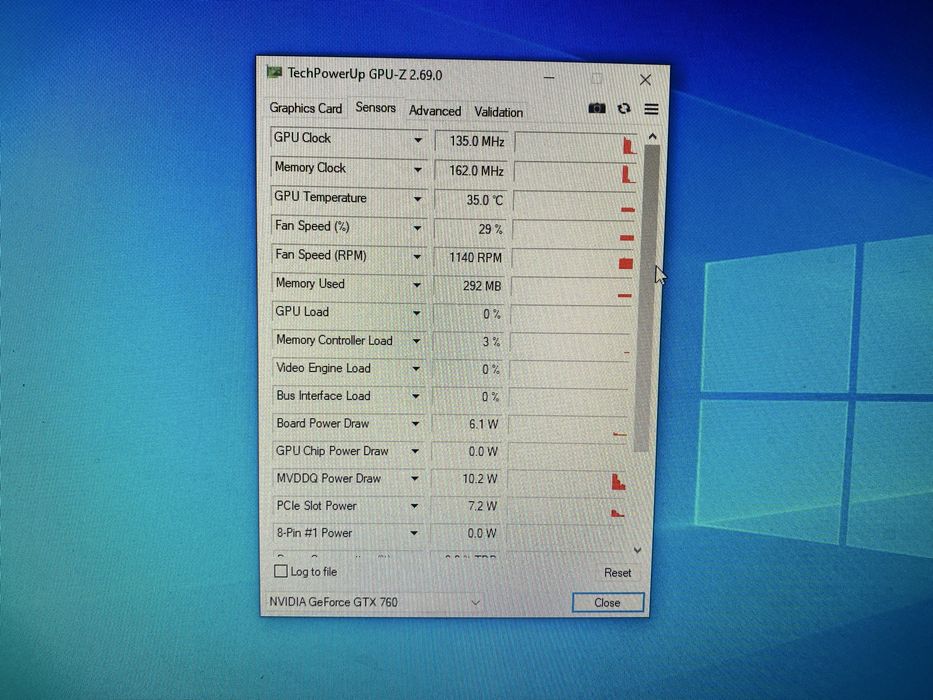
Task: Take a screenshot with the camera icon
Action: point(597,108)
